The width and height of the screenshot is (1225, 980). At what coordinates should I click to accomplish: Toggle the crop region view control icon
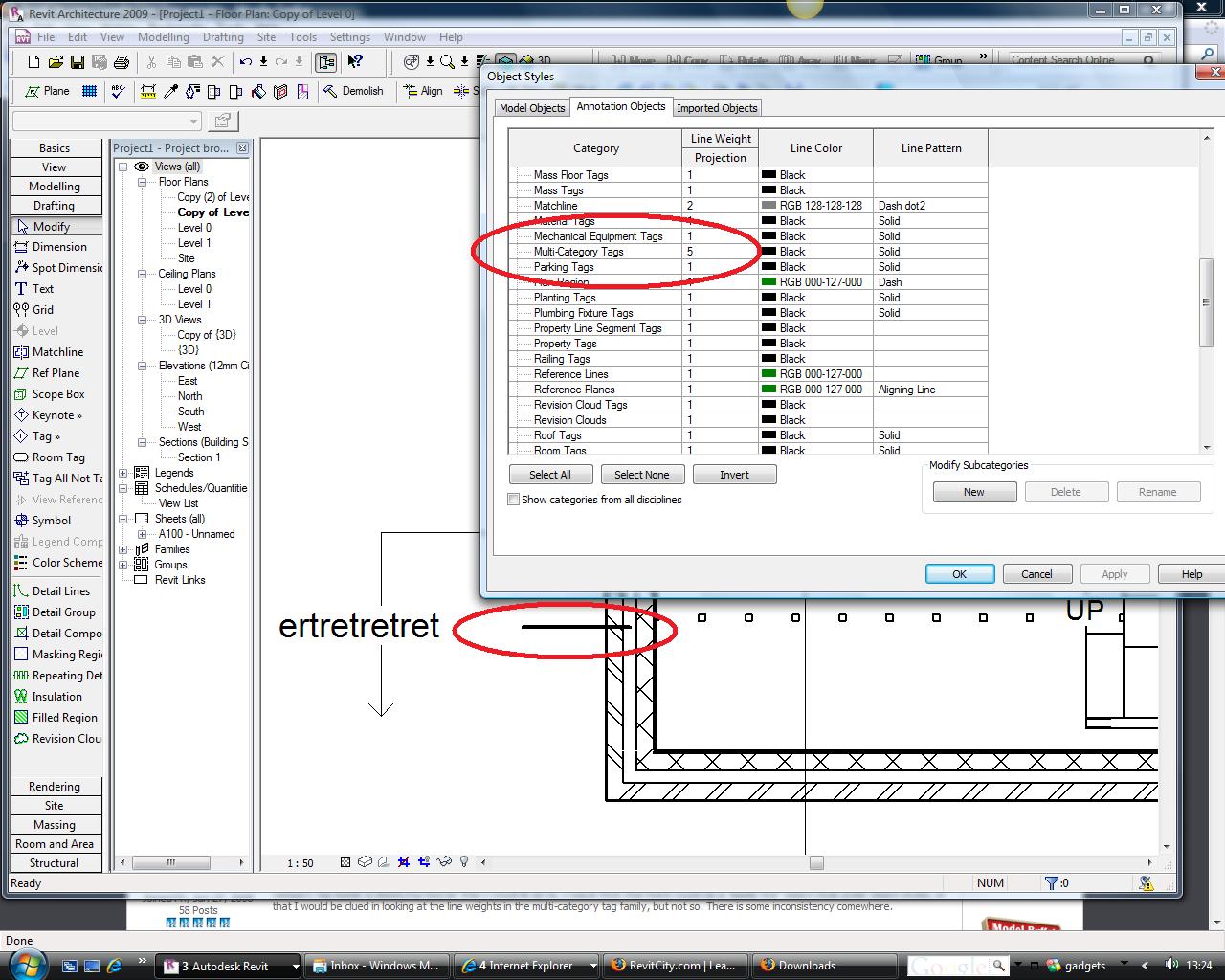tap(403, 862)
